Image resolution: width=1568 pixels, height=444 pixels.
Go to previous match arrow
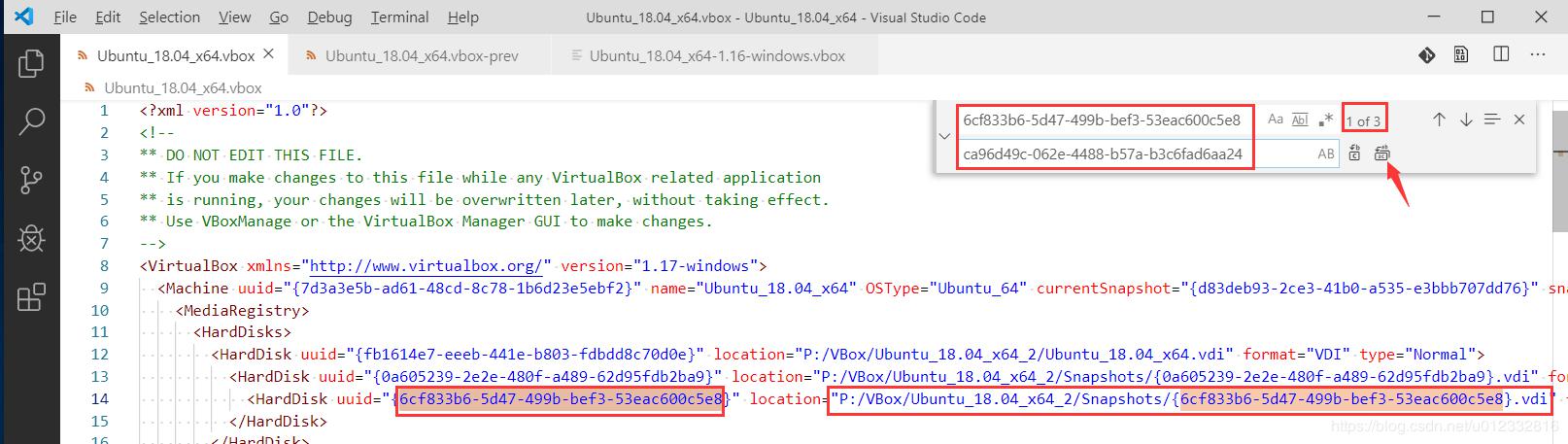click(x=1439, y=120)
